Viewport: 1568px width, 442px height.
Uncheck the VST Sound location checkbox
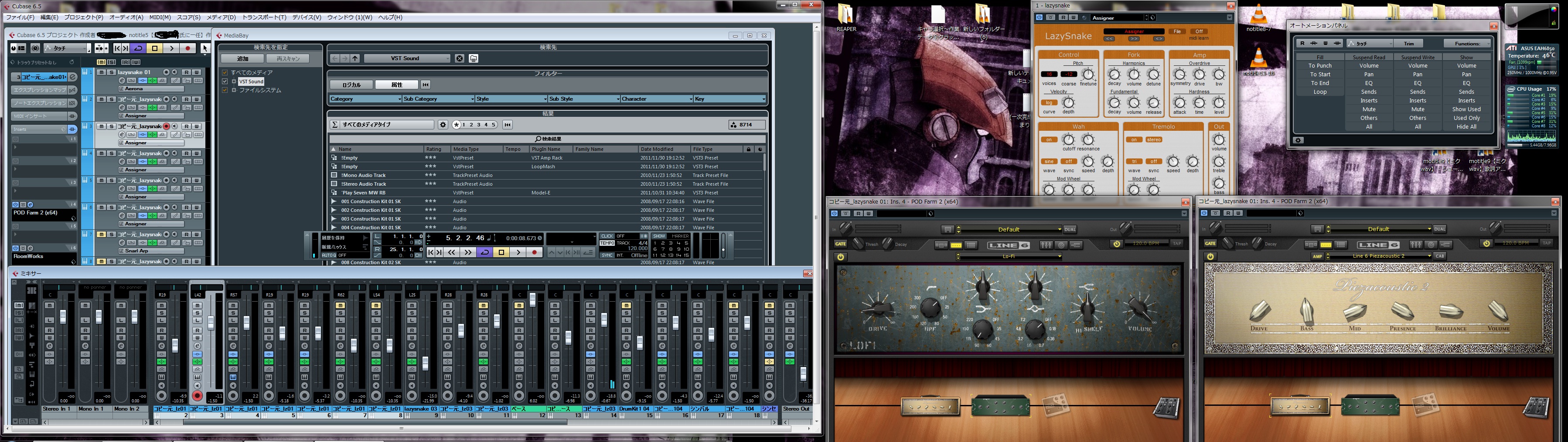(x=225, y=81)
